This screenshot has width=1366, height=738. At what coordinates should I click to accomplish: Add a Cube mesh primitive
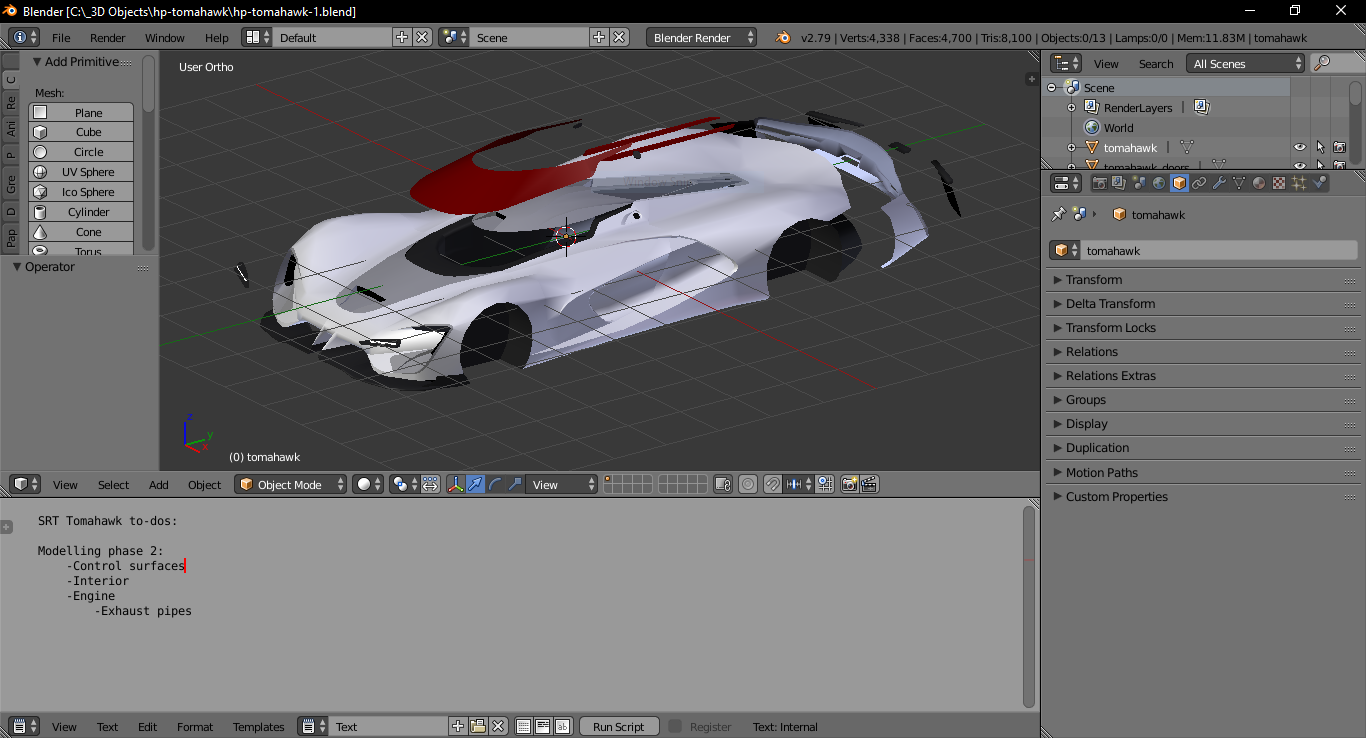81,132
